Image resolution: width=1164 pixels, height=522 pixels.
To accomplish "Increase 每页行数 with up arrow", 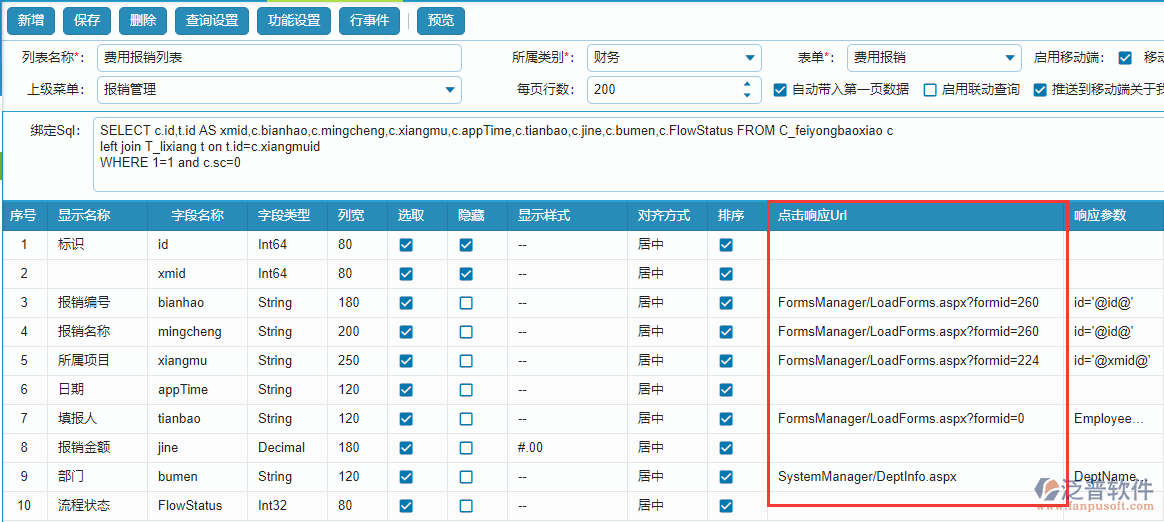I will (747, 84).
